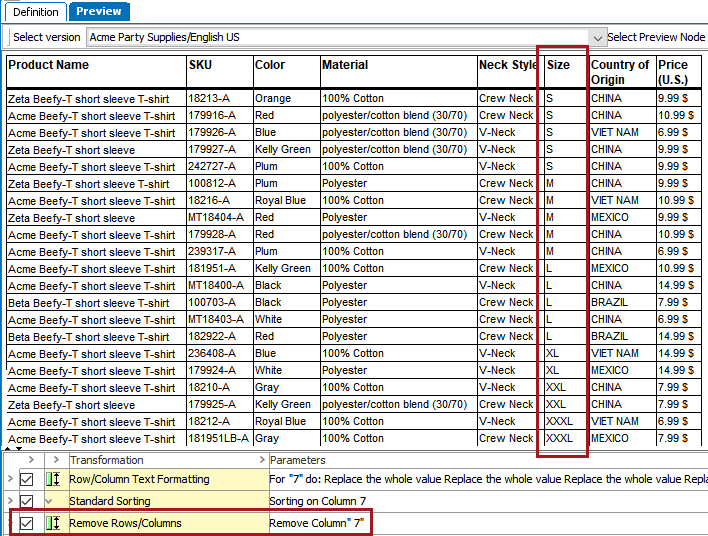
Task: Click the Select Preview Node label
Action: [x=656, y=37]
